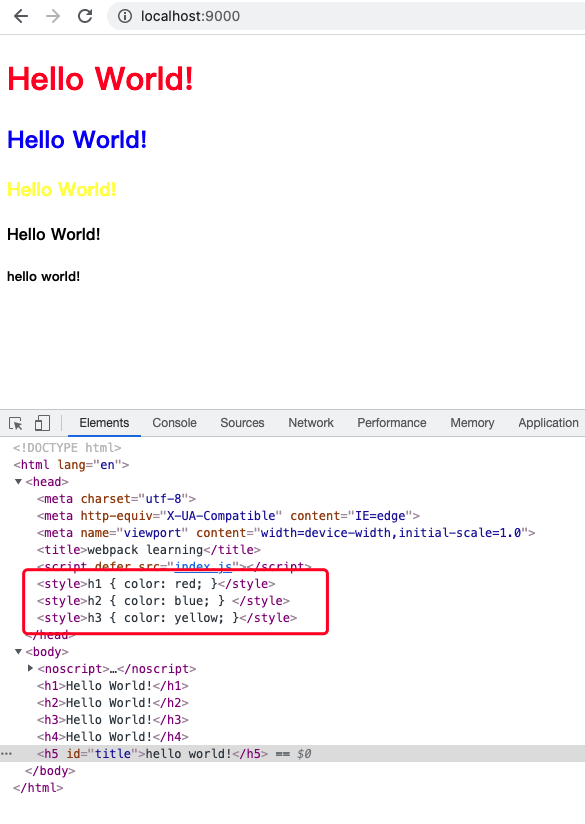Select the meta charset utf-8 node
The width and height of the screenshot is (585, 824).
116,499
